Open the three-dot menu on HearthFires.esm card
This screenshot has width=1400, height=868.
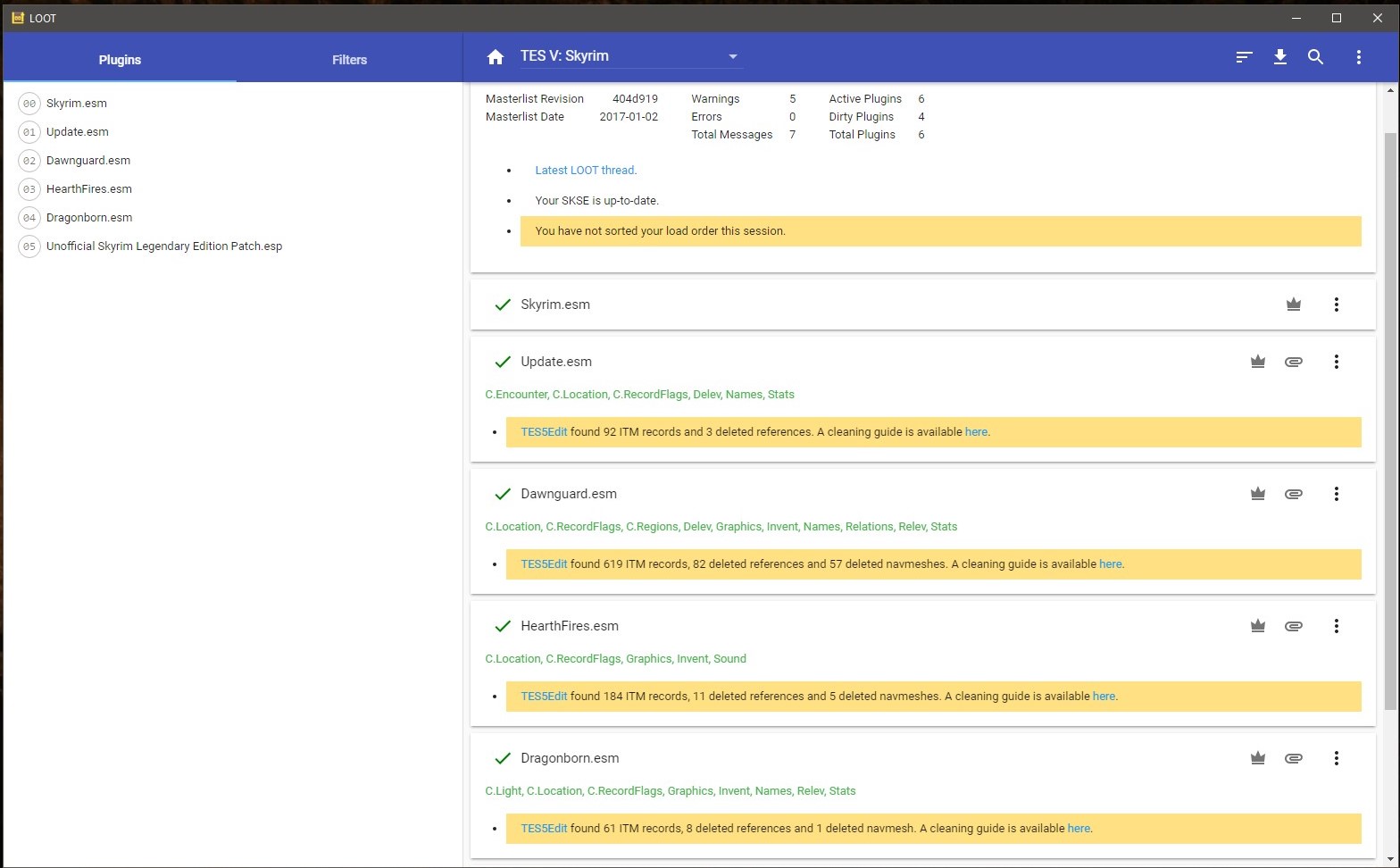[1336, 626]
